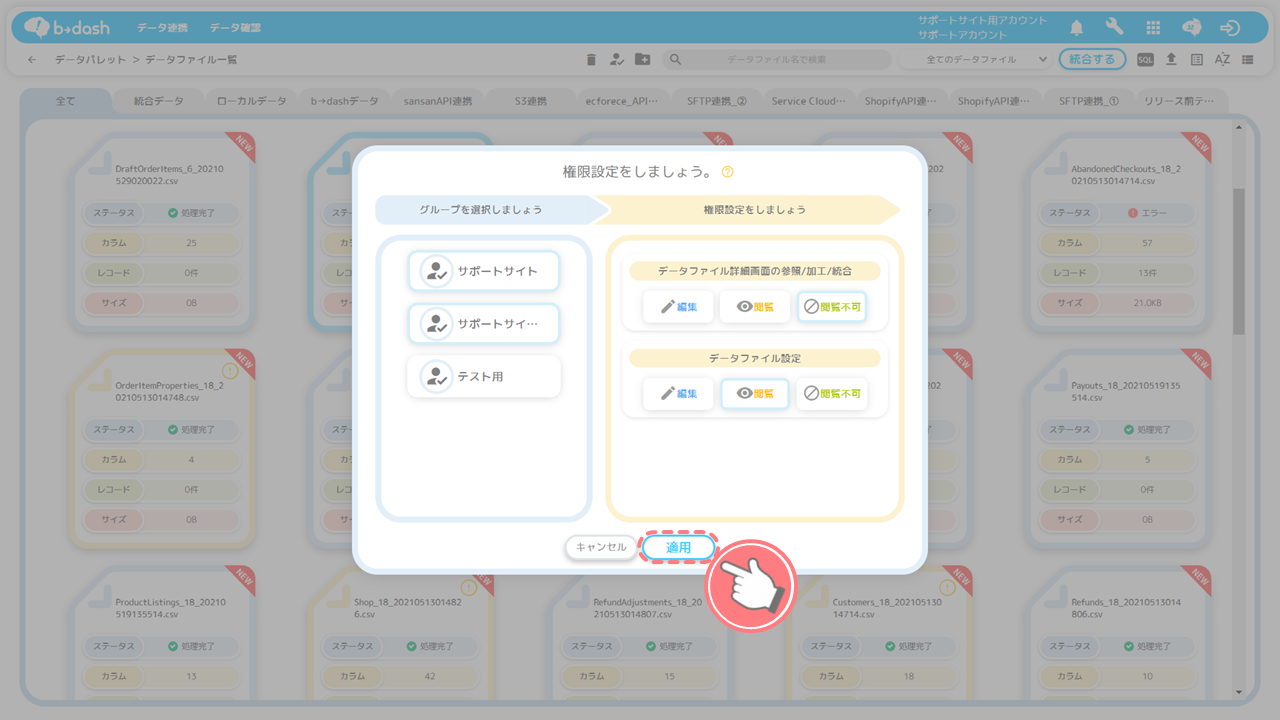Image resolution: width=1280 pixels, height=720 pixels.
Task: Click the add folder icon
Action: point(642,60)
